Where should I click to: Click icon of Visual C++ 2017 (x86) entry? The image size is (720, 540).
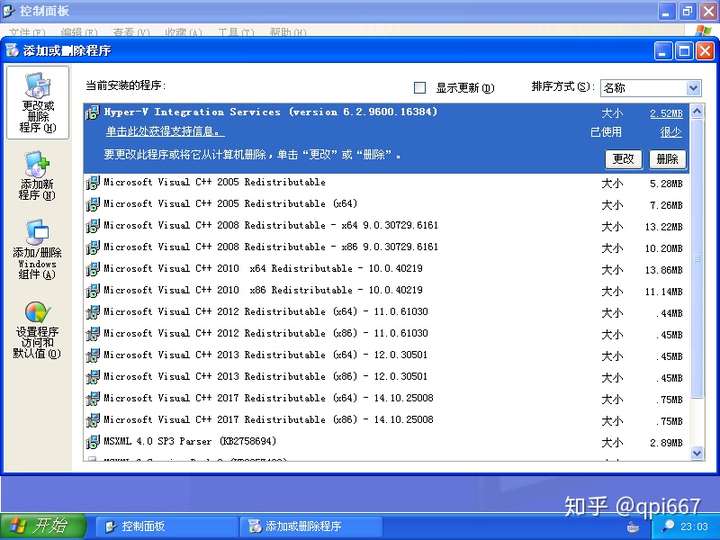point(92,420)
